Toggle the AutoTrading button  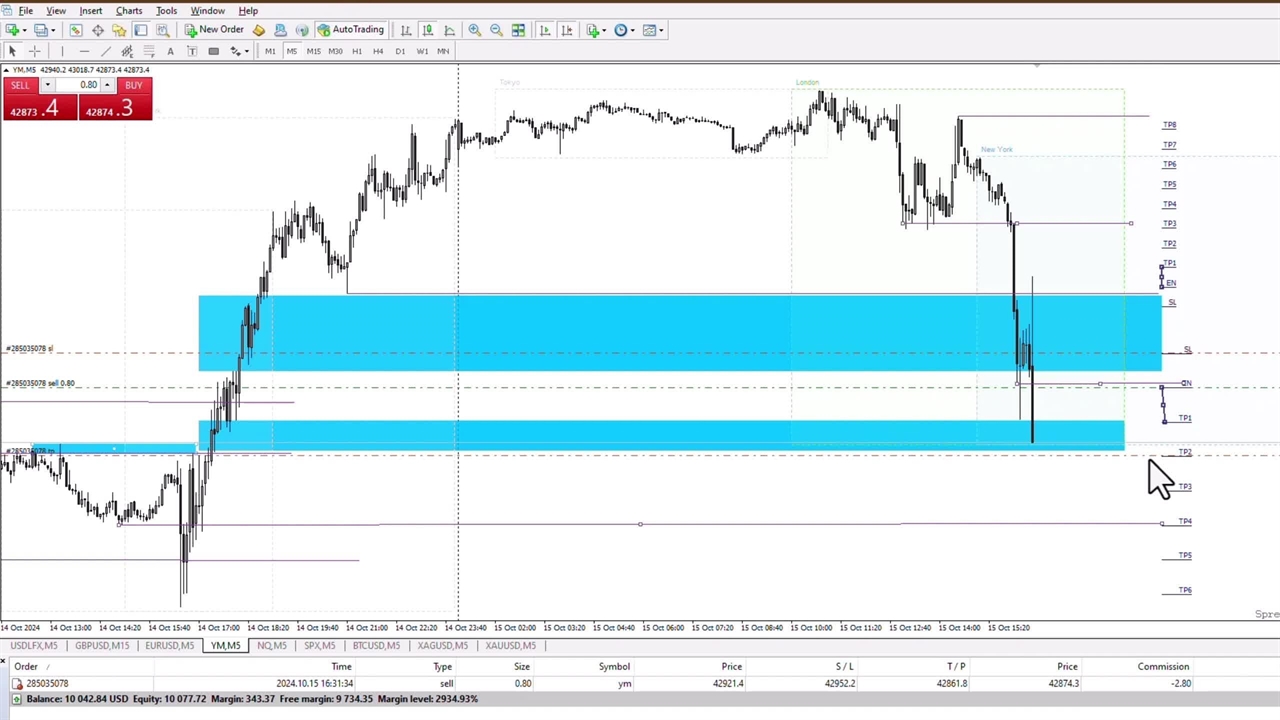pos(350,30)
